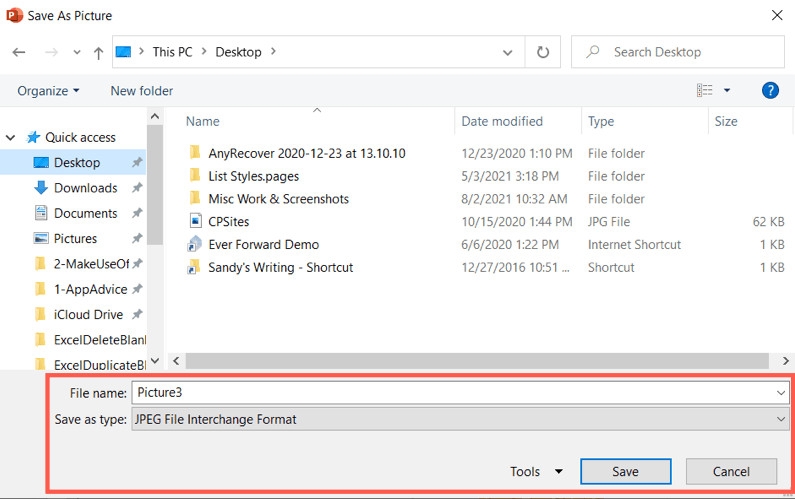
Task: Select Quick access in navigation pane
Action: click(80, 137)
